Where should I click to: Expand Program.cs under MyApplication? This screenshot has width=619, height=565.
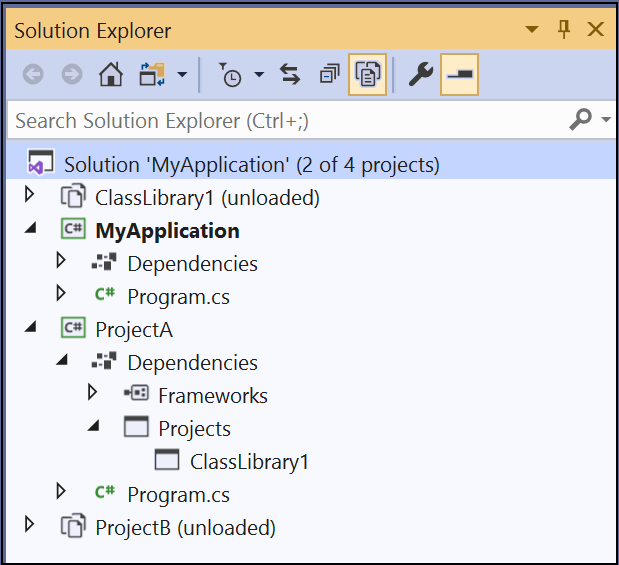tap(61, 293)
